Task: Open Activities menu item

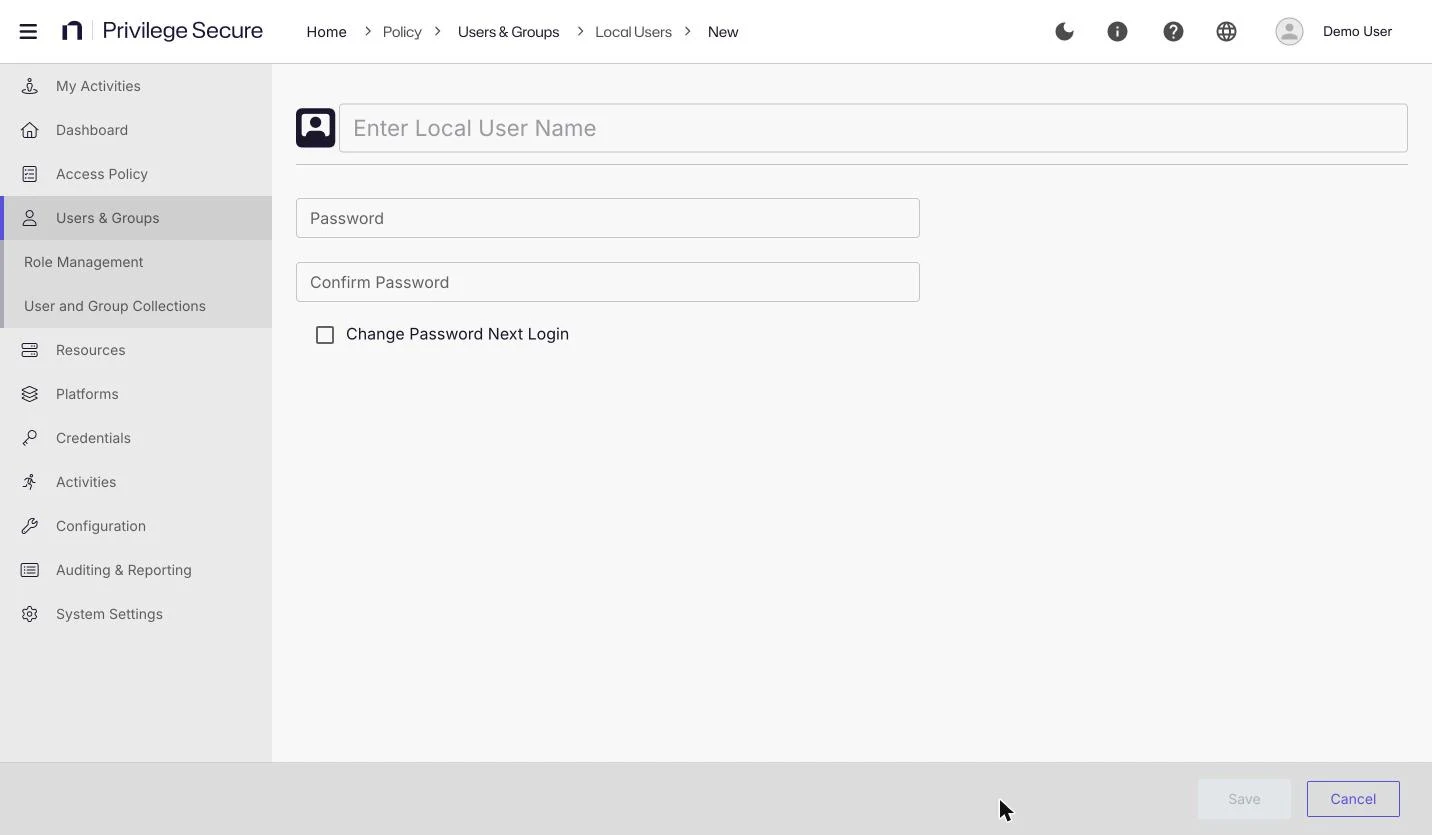Action: point(136,482)
